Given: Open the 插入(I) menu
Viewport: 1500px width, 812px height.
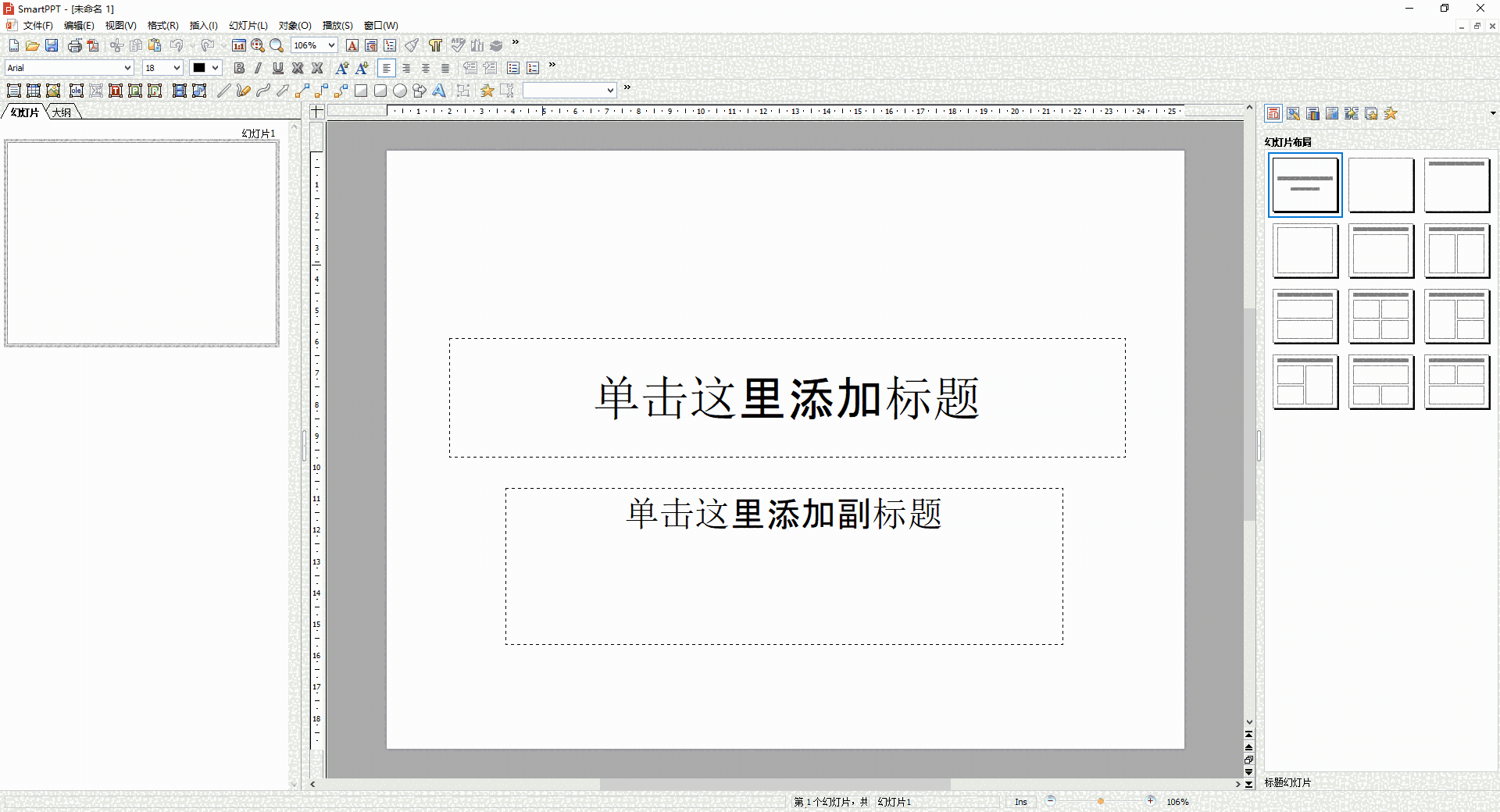Looking at the screenshot, I should point(203,25).
